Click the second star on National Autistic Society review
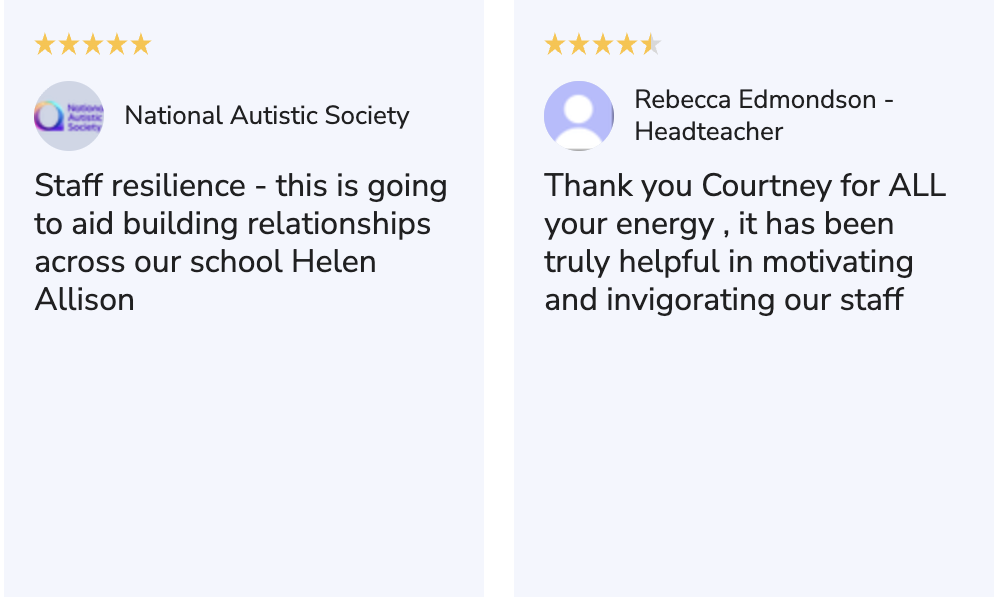The image size is (1006, 604). [x=69, y=44]
